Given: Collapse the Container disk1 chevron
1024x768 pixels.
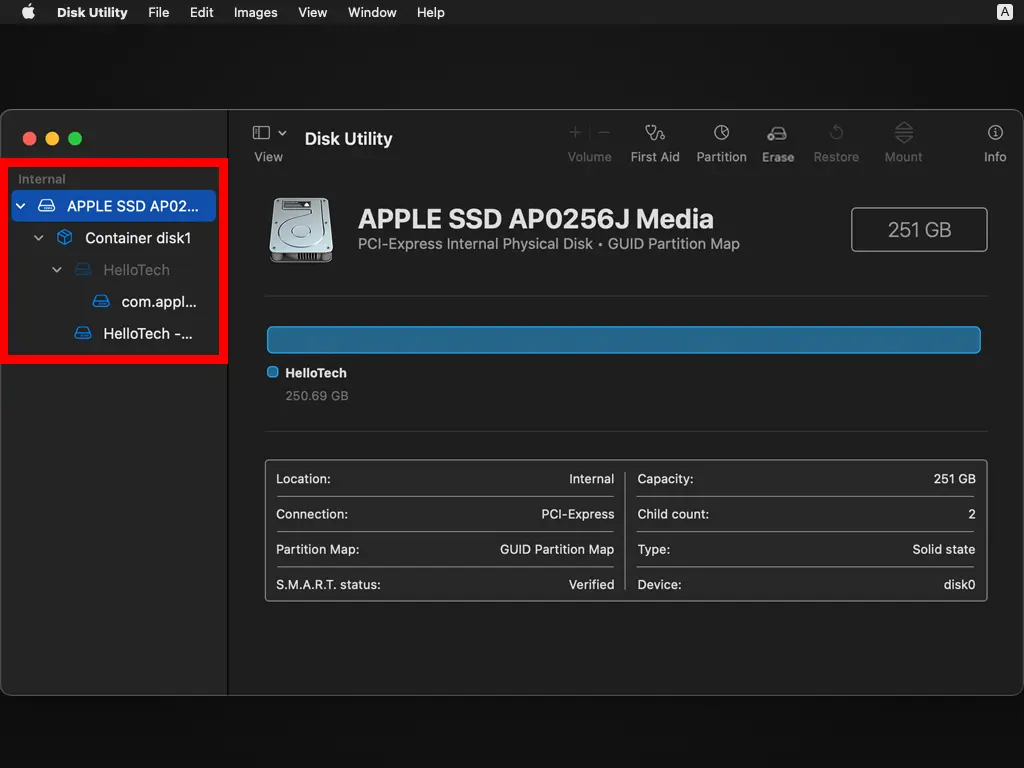Looking at the screenshot, I should [39, 238].
